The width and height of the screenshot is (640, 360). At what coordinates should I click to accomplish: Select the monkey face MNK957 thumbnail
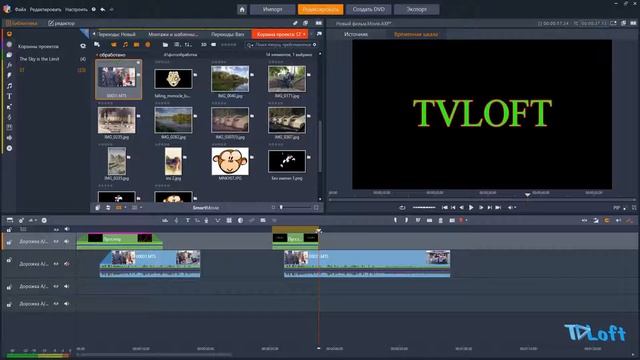[230, 161]
